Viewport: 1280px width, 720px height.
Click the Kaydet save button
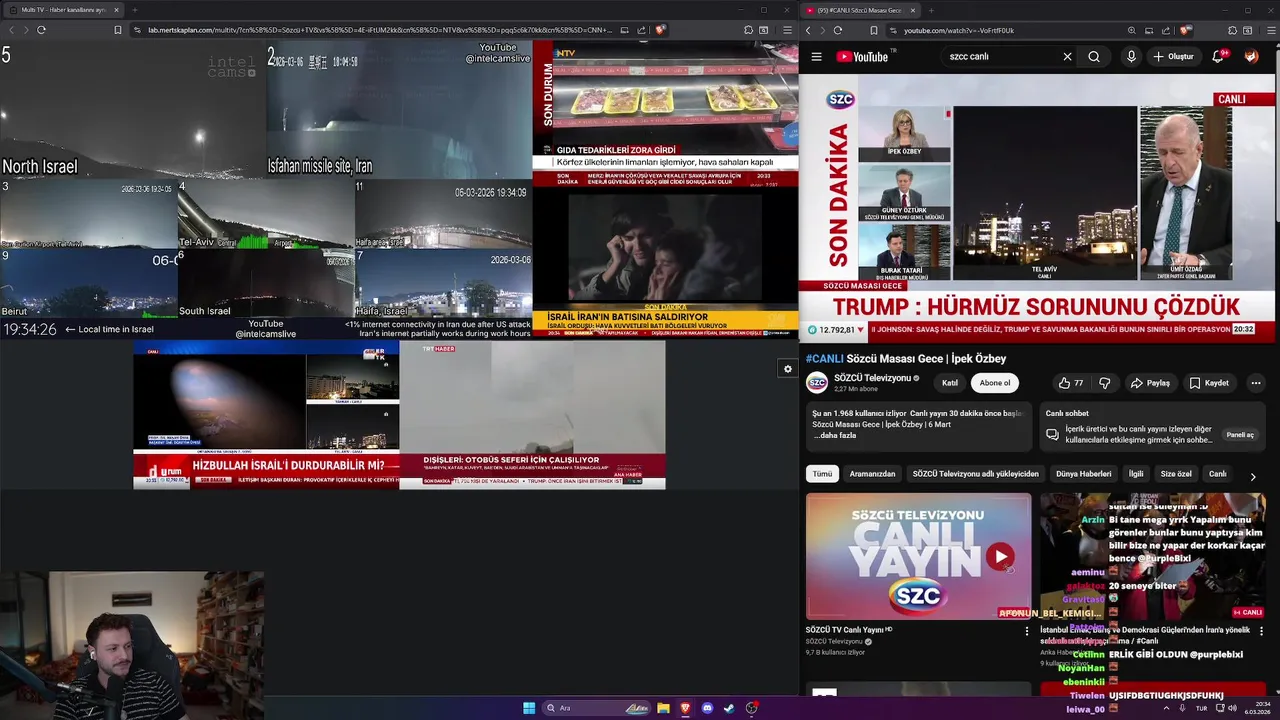1209,383
